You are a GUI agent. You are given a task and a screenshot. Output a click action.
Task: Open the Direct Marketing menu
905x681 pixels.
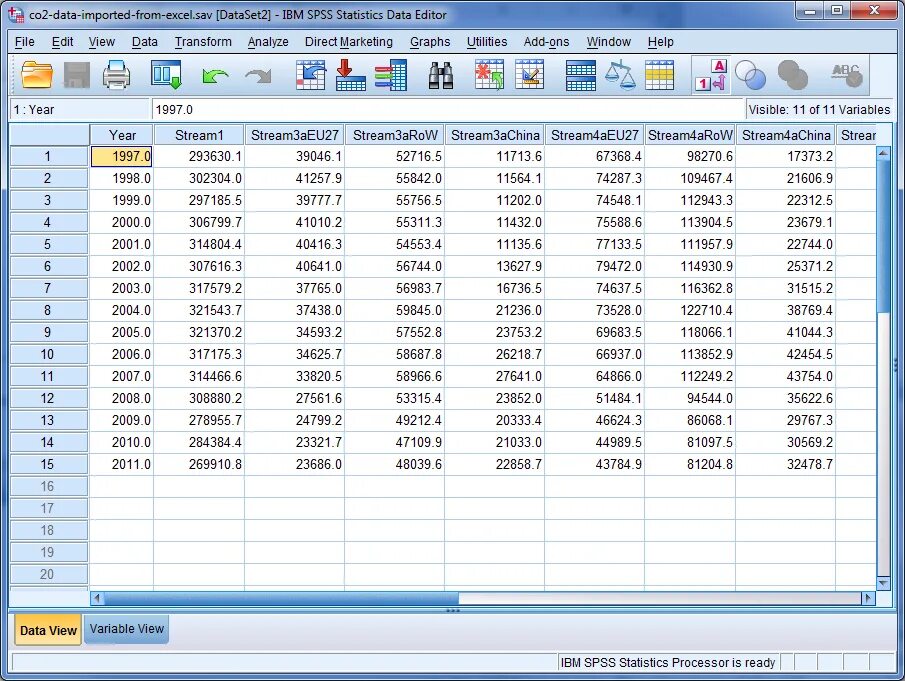[x=349, y=42]
